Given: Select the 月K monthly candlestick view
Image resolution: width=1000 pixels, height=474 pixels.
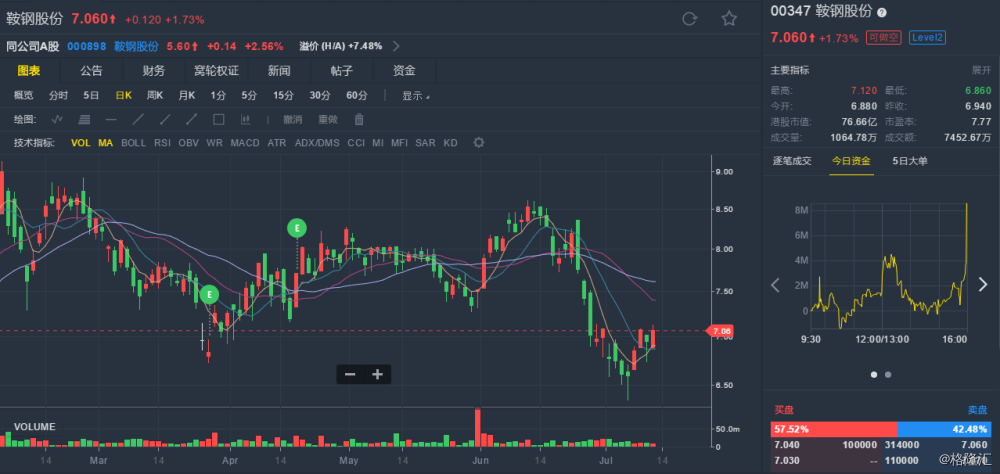Looking at the screenshot, I should [x=187, y=96].
